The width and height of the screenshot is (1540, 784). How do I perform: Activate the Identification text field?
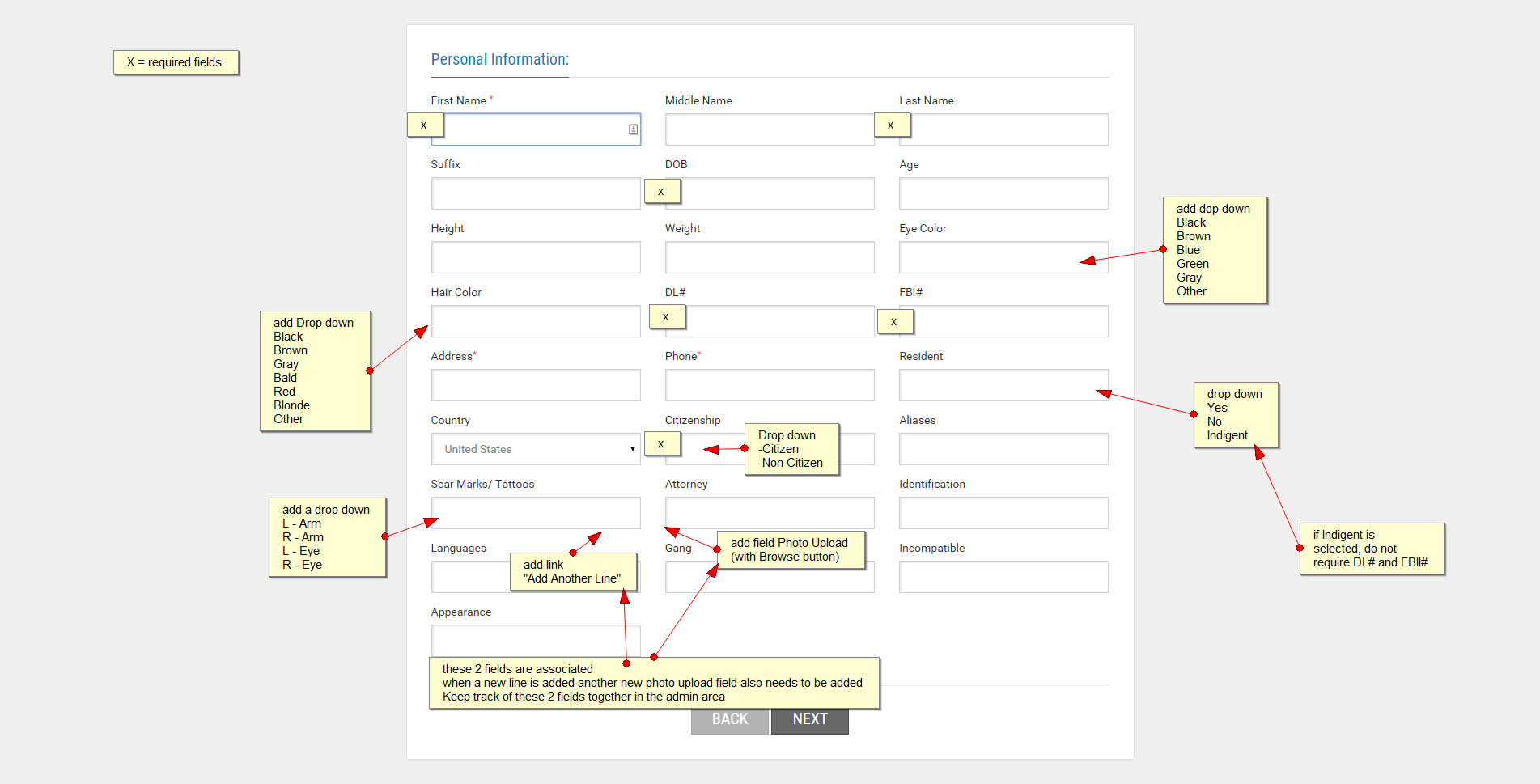(1003, 513)
